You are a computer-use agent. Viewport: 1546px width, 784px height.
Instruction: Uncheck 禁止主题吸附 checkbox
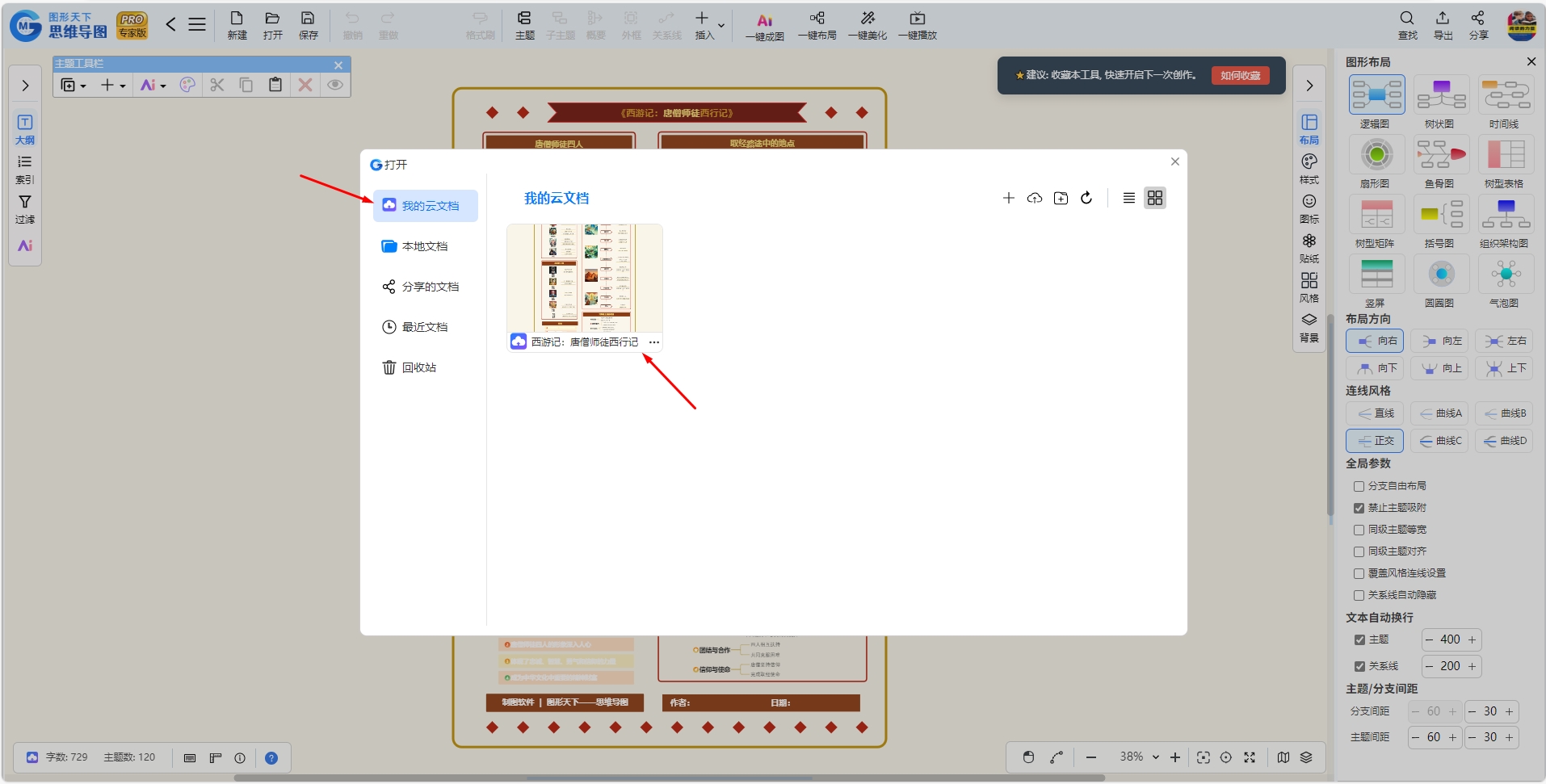point(1359,508)
